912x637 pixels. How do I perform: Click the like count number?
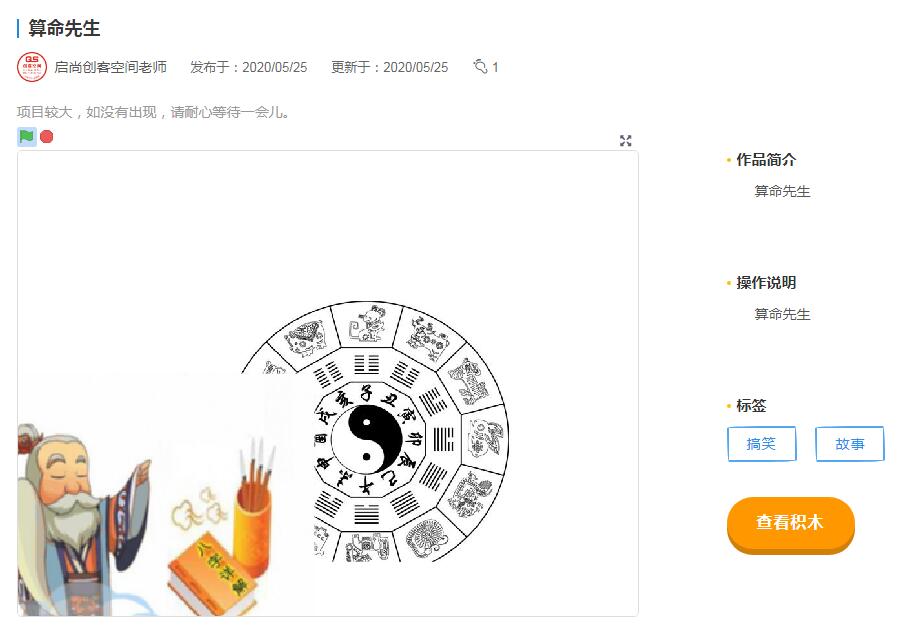point(495,67)
